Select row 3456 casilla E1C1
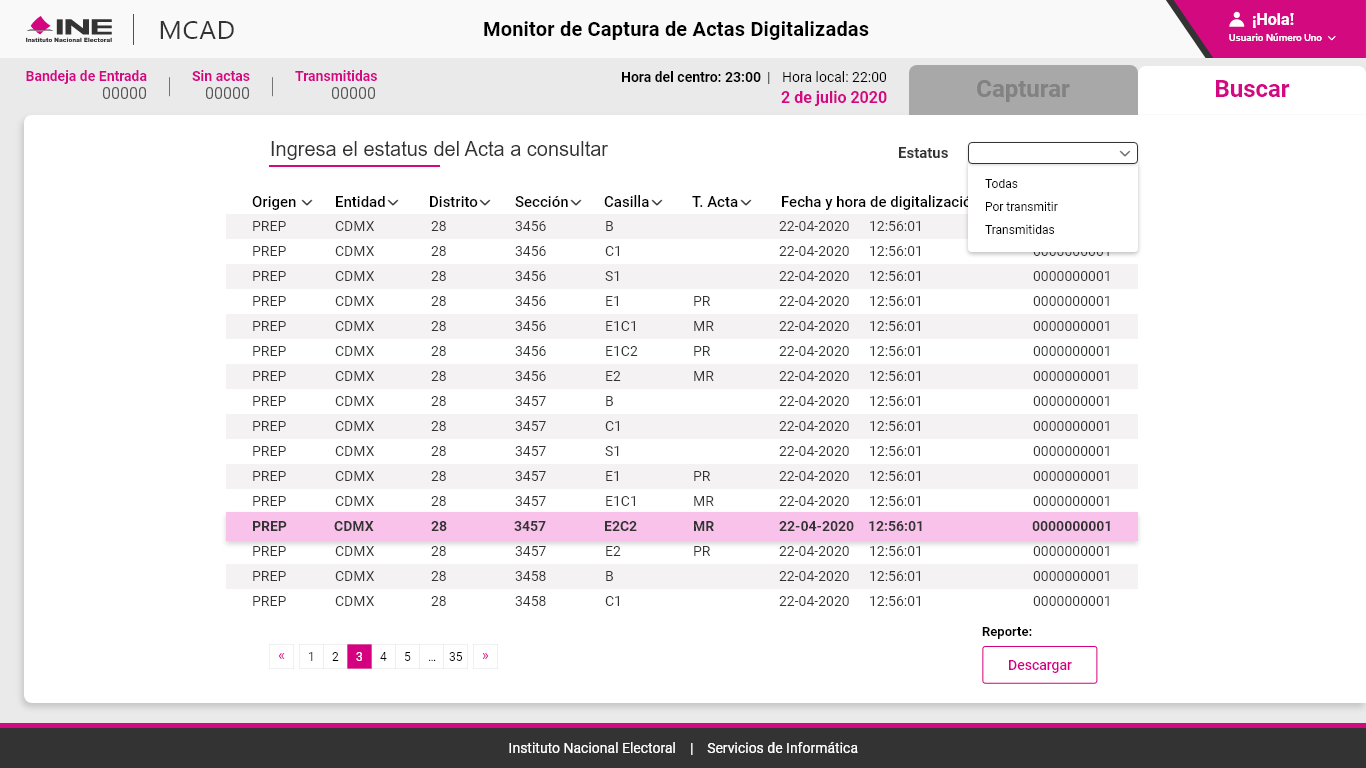Screen dimensions: 1366x768 (x=682, y=327)
